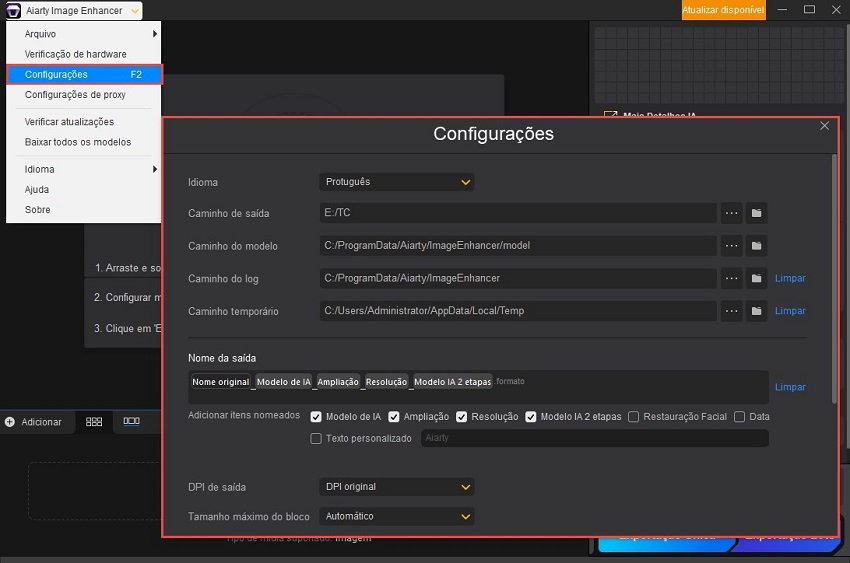Click the custom text field showing Aiarty
The height and width of the screenshot is (563, 850).
point(595,438)
